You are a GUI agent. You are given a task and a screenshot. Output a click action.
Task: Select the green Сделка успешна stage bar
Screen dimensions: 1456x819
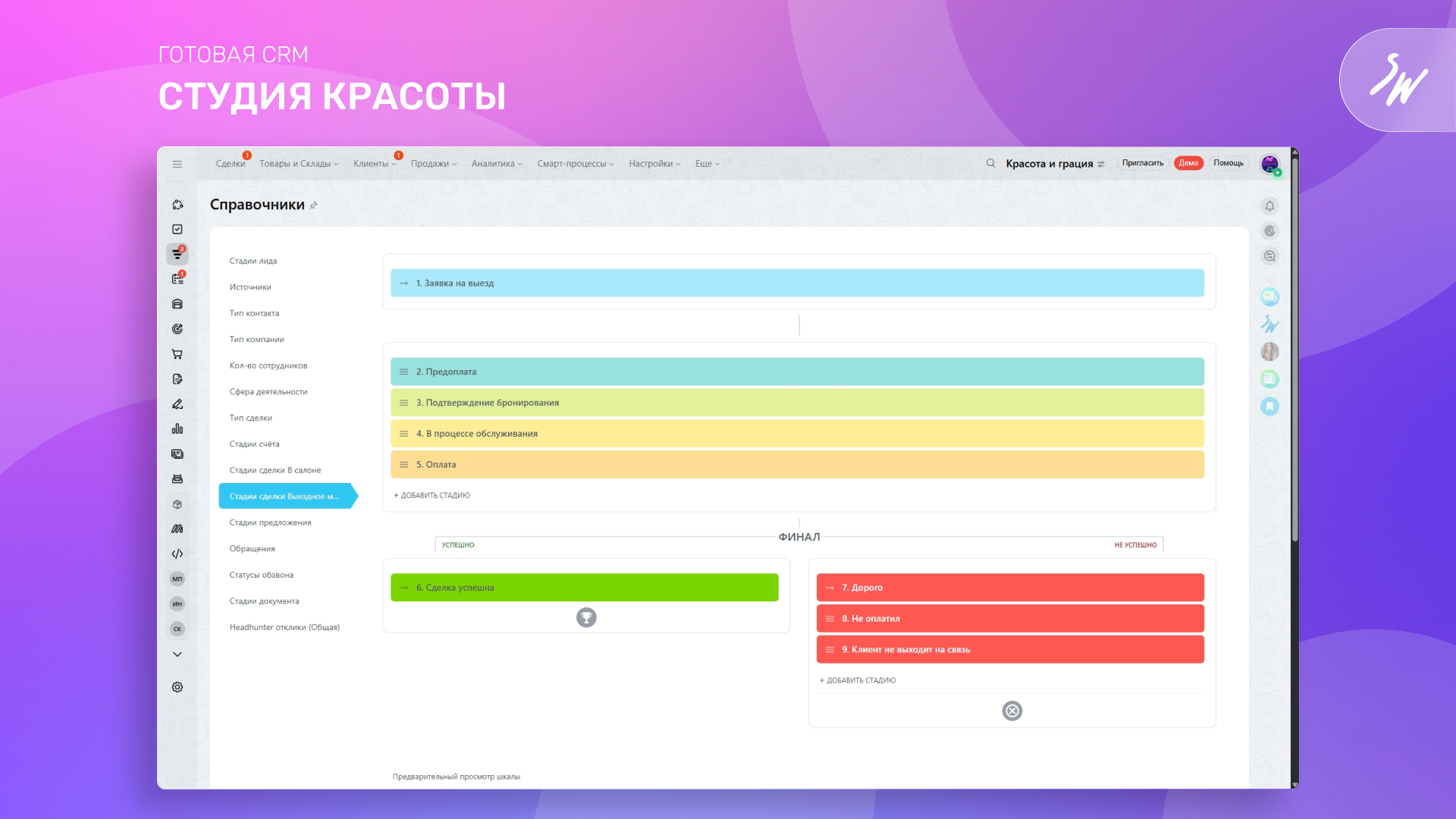pos(584,588)
